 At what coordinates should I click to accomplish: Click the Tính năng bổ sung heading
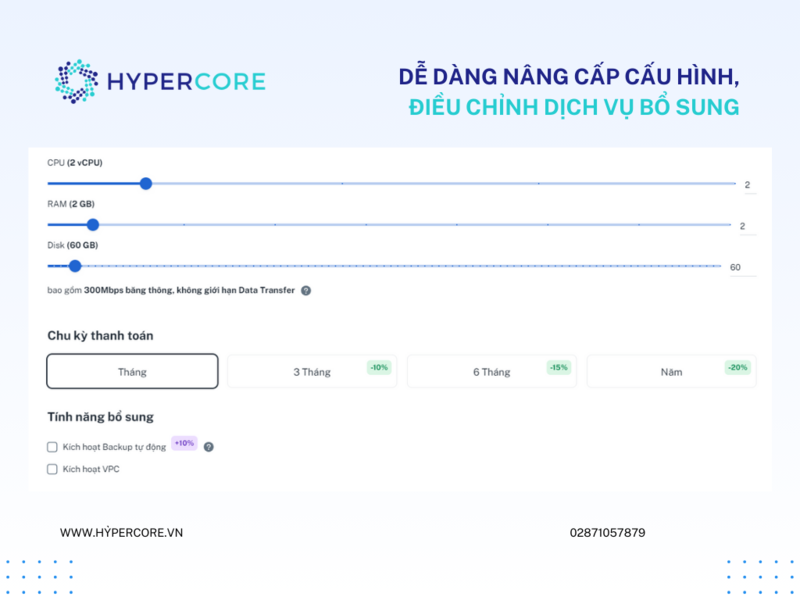[x=101, y=417]
